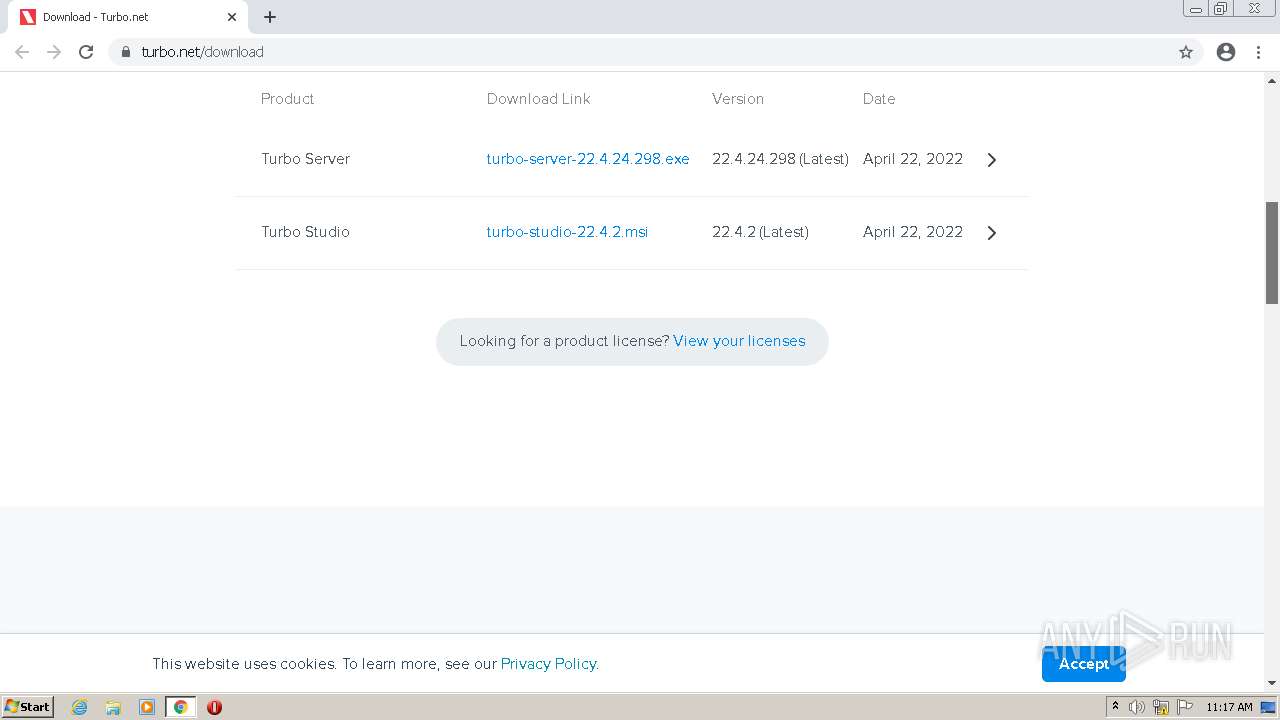The height and width of the screenshot is (720, 1280).
Task: Open Windows Explorer folder from the taskbar
Action: (113, 707)
